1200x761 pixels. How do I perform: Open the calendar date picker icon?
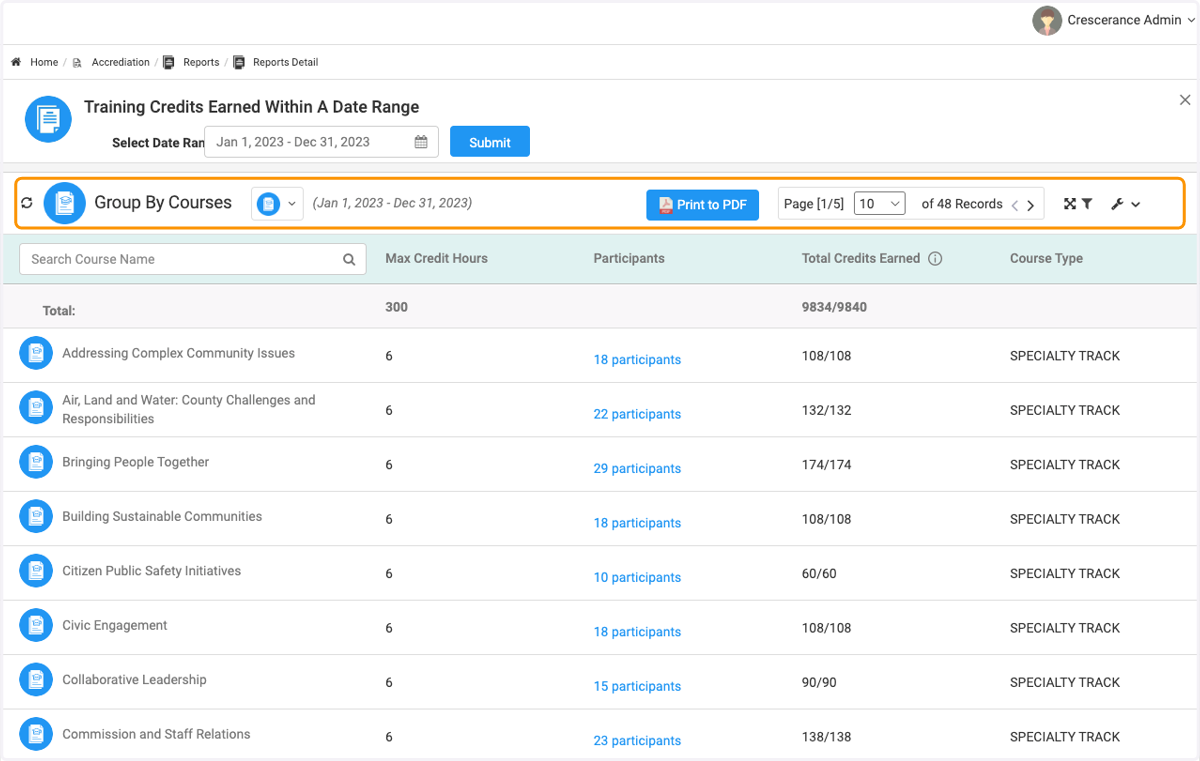[421, 142]
